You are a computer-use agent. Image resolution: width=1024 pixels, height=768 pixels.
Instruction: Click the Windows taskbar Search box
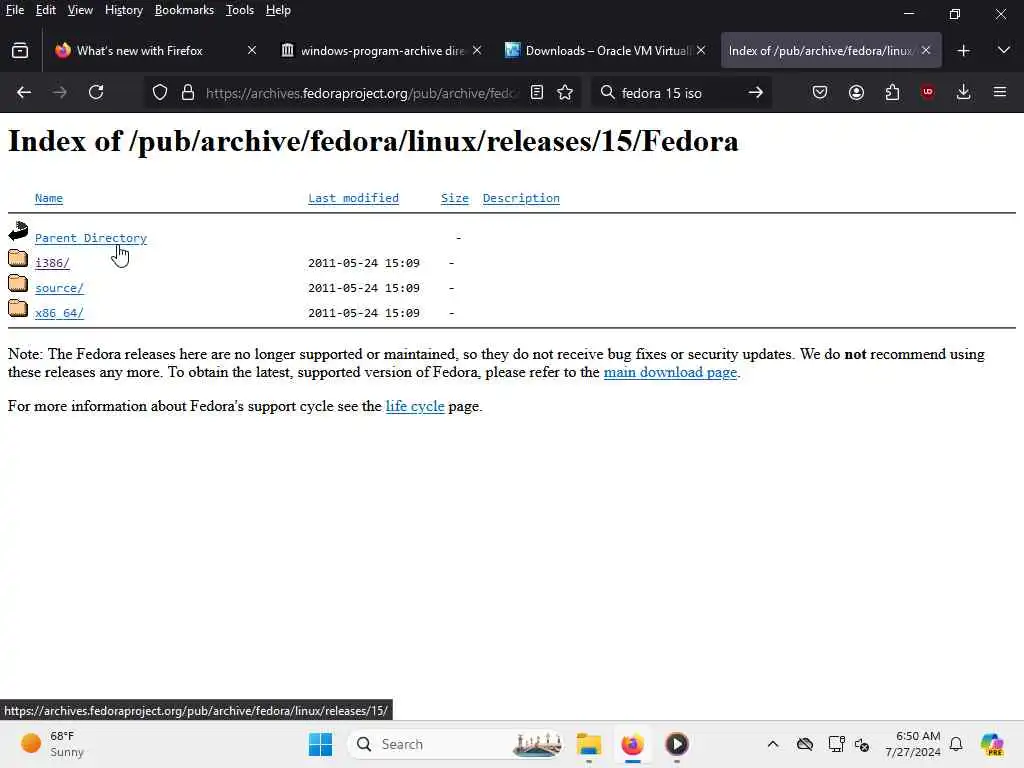(x=457, y=744)
